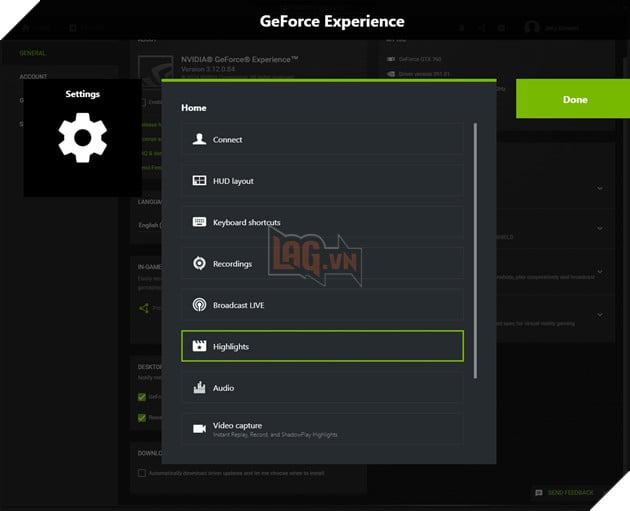This screenshot has height=511, width=630.
Task: Switch to the GENERAL tab in the background window
Action: 33,53
